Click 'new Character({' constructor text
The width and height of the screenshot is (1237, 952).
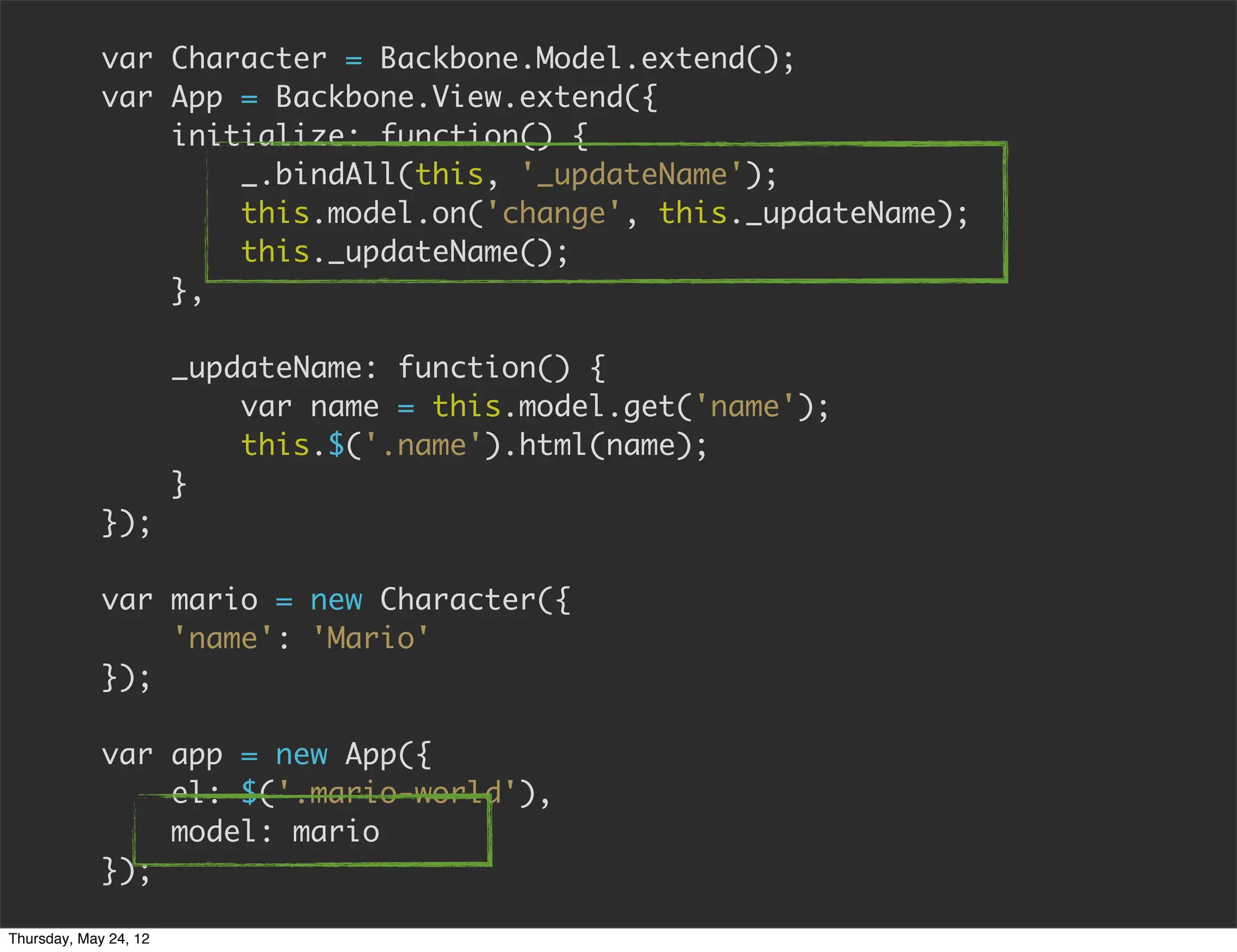coord(440,600)
